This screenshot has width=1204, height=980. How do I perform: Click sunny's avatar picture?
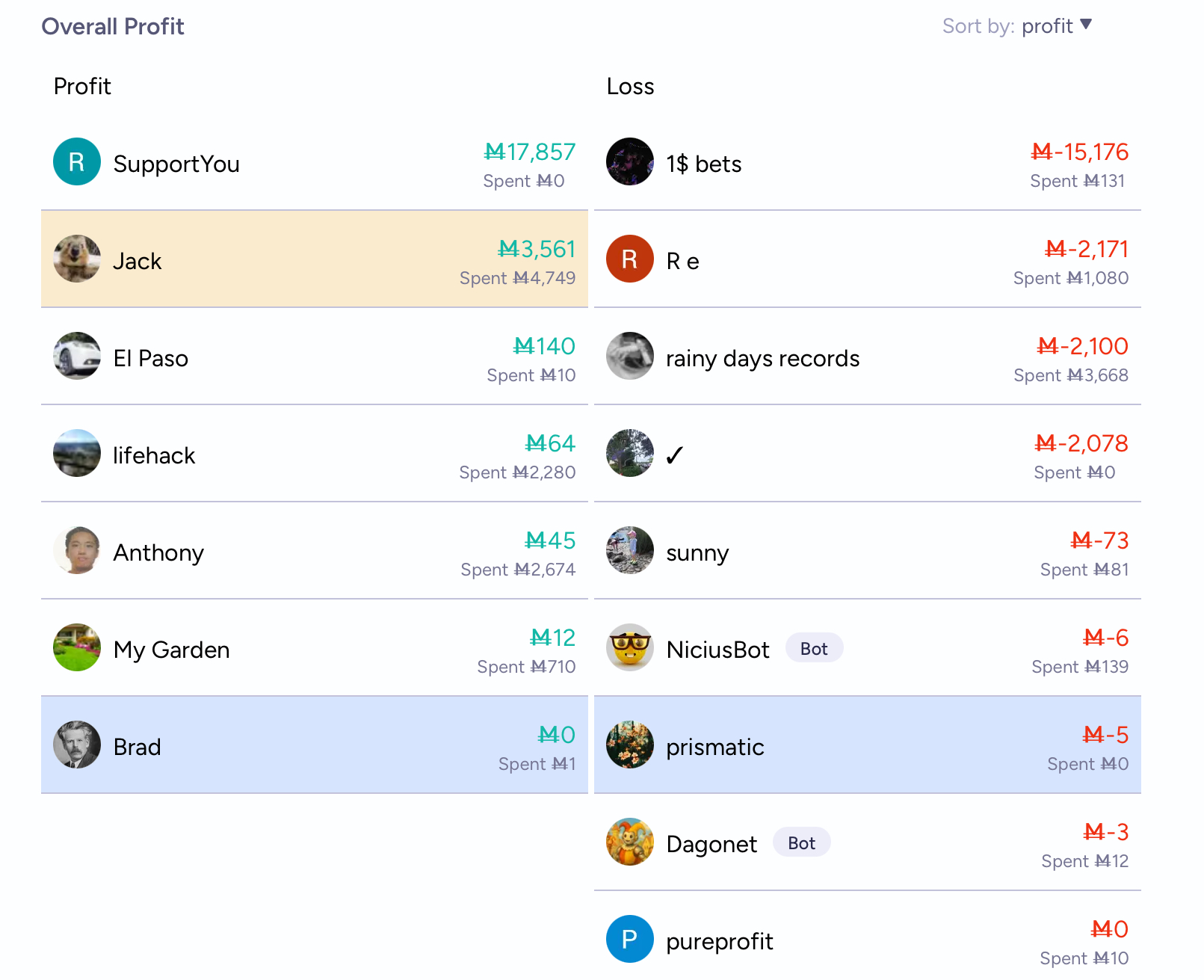coord(630,550)
